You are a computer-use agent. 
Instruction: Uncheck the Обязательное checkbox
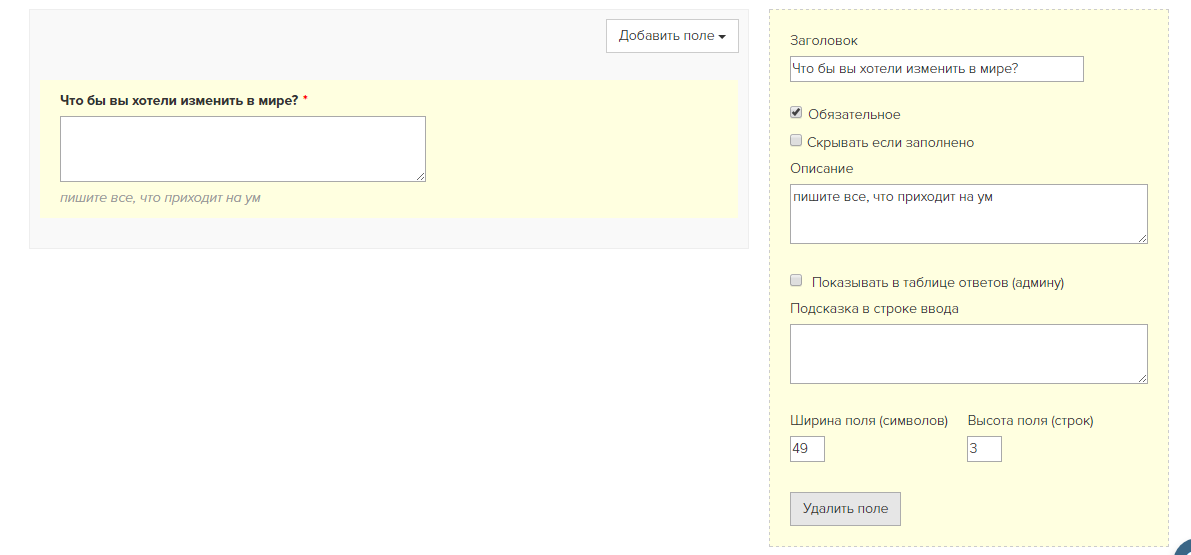[x=796, y=112]
